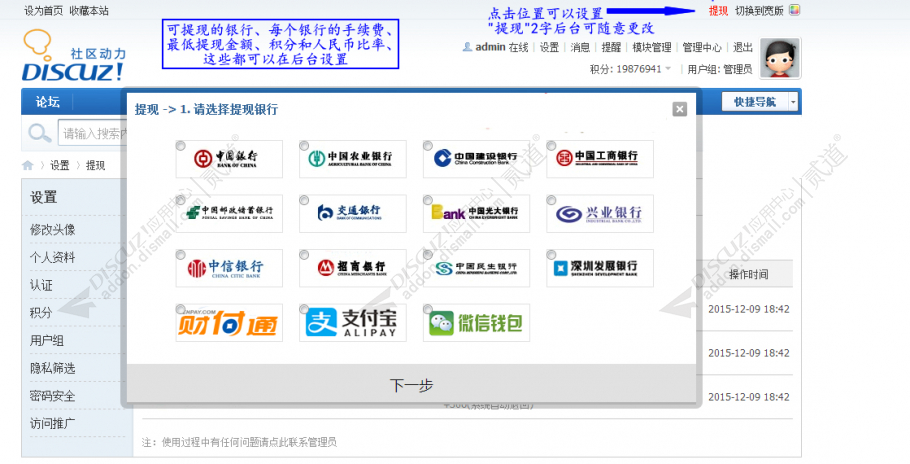Click the 中国光大银行 logo
910x464 pixels.
[x=476, y=213]
